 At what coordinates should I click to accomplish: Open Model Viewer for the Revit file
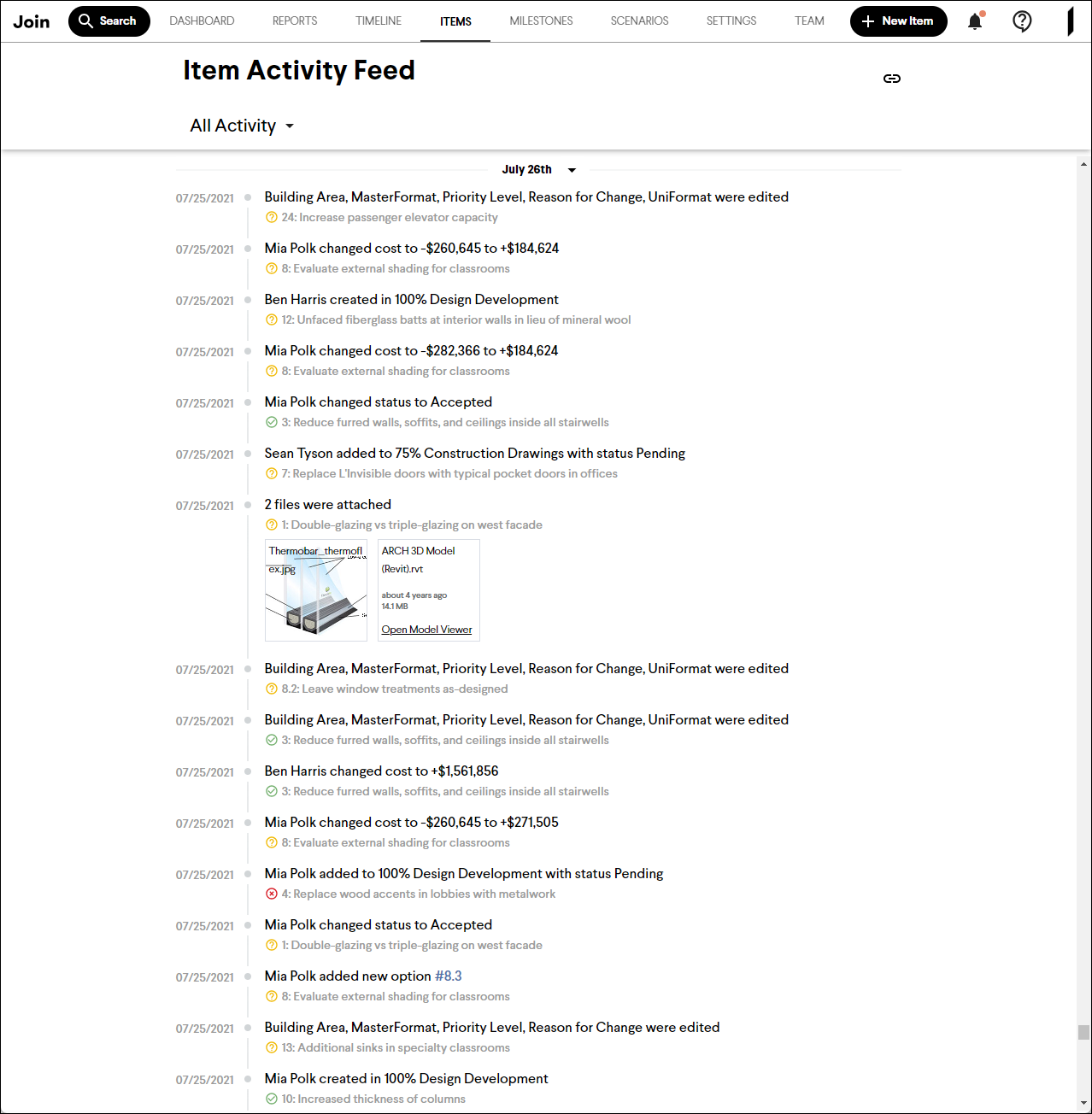click(426, 629)
